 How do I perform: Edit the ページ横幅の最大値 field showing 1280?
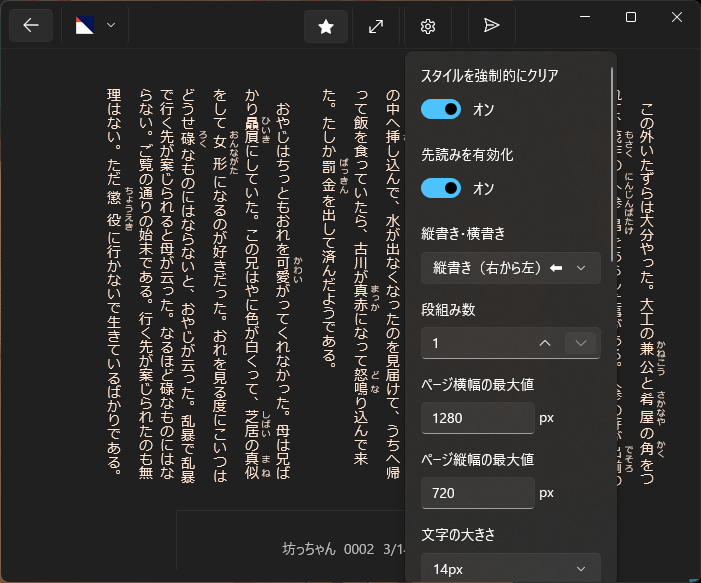[477, 418]
